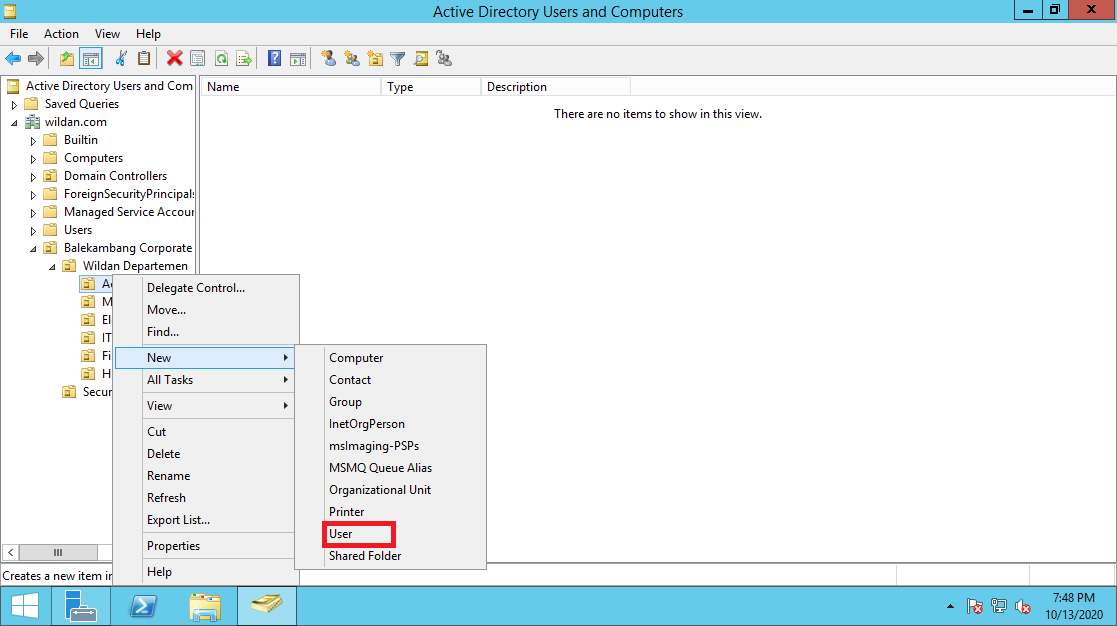Toggle the Show/Hide Console Tree icon
The width and height of the screenshot is (1117, 626).
(90, 58)
